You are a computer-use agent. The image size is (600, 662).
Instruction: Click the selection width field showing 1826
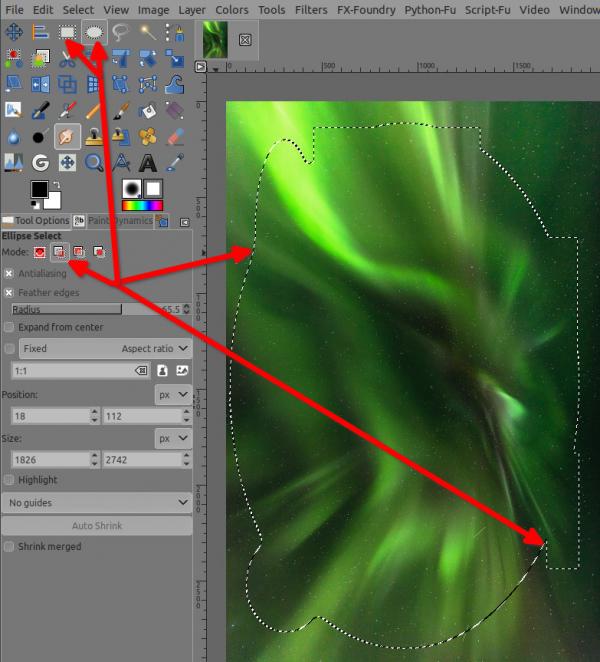51,460
